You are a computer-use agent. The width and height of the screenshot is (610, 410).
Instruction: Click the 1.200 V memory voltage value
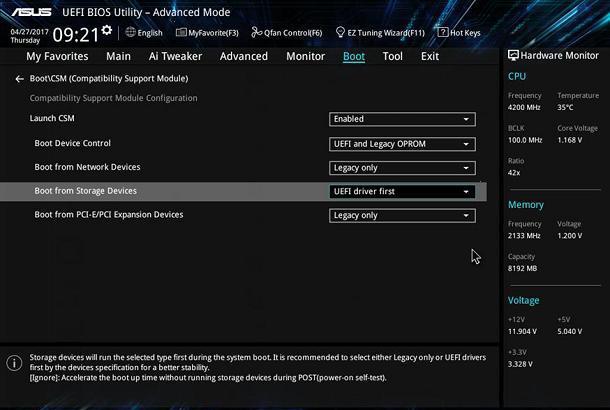pos(570,236)
